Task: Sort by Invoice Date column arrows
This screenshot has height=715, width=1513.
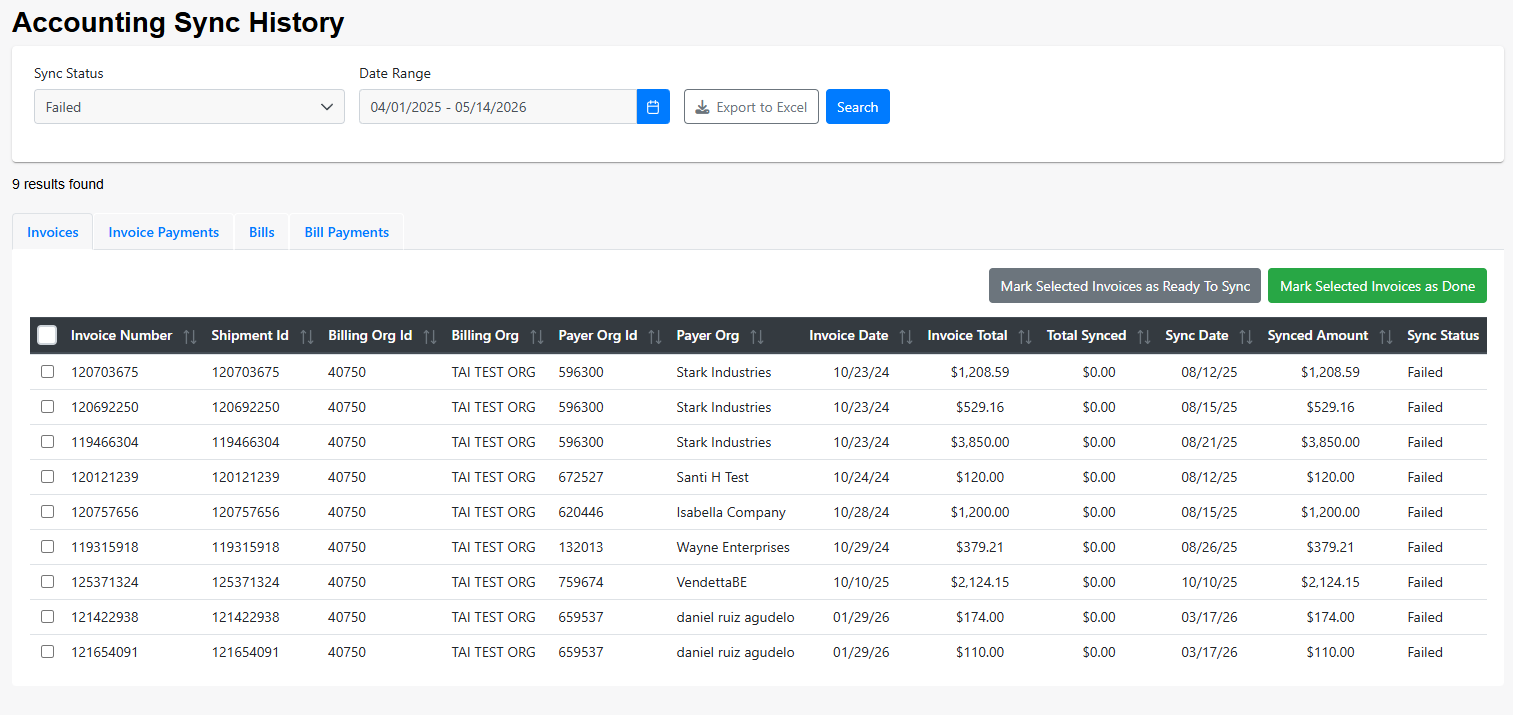Action: point(906,337)
